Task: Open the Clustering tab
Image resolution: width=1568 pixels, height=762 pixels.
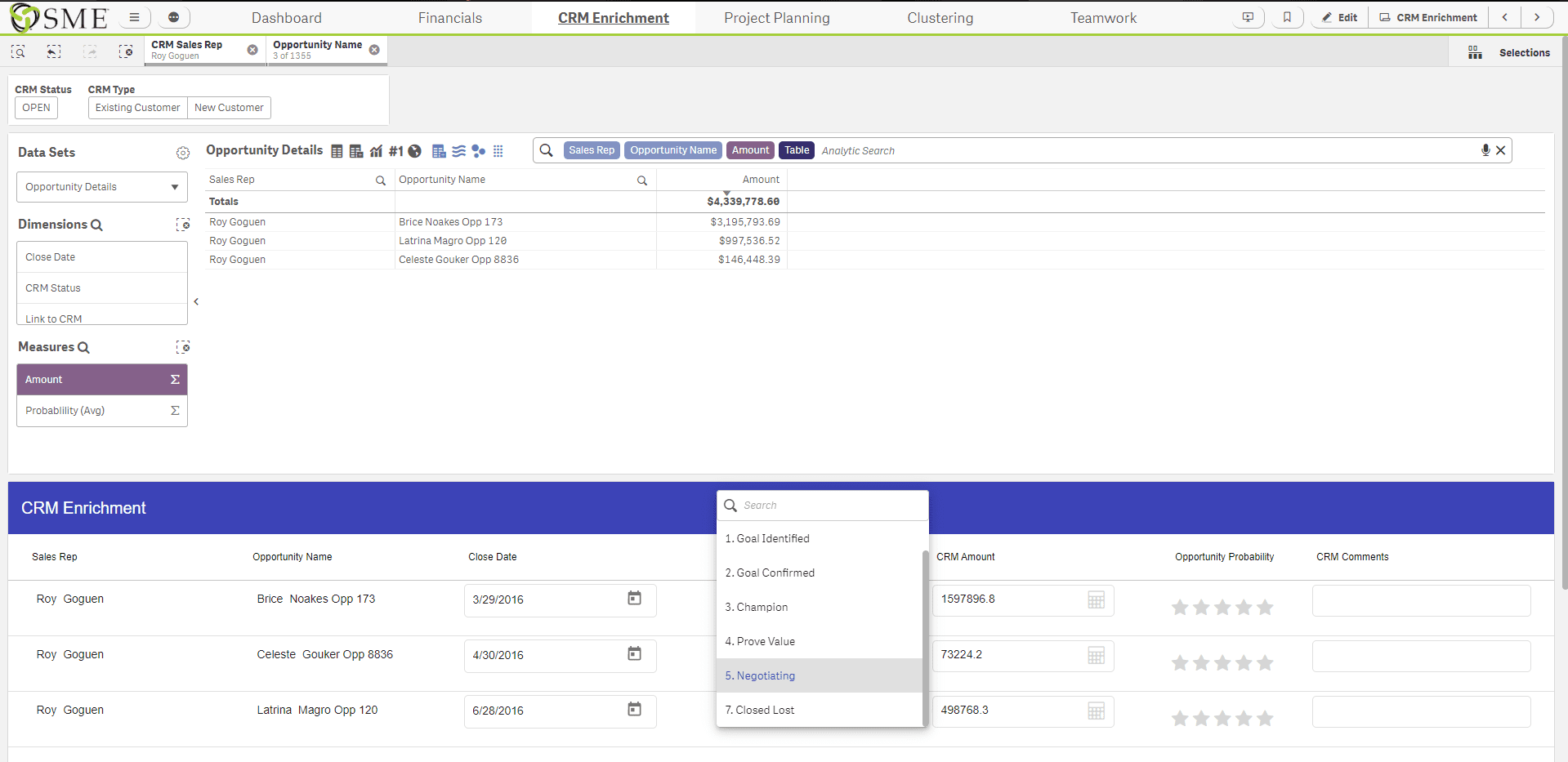Action: 940,18
